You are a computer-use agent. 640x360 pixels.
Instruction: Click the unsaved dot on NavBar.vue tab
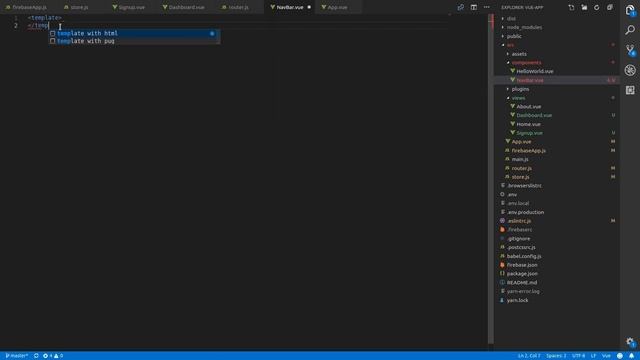tap(309, 7)
